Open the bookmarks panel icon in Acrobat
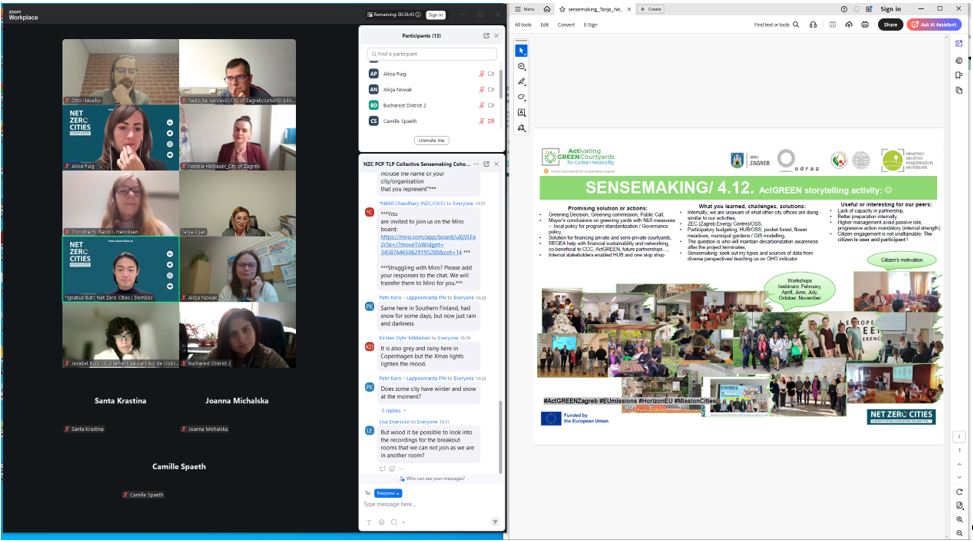The height and width of the screenshot is (541, 973). point(959,75)
